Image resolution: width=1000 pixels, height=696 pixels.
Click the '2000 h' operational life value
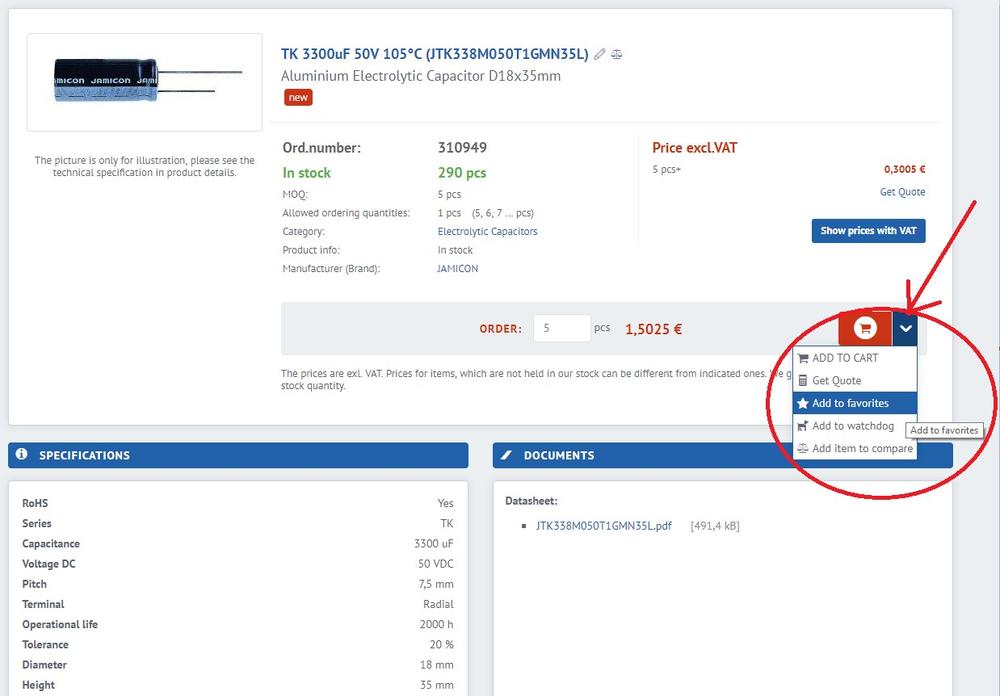(x=436, y=625)
